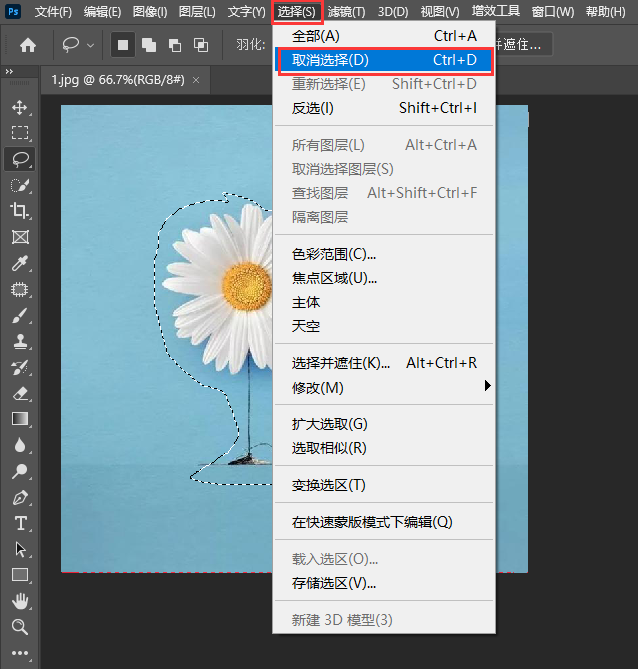
Task: Choose 反选(I) invert selection
Action: coord(384,108)
